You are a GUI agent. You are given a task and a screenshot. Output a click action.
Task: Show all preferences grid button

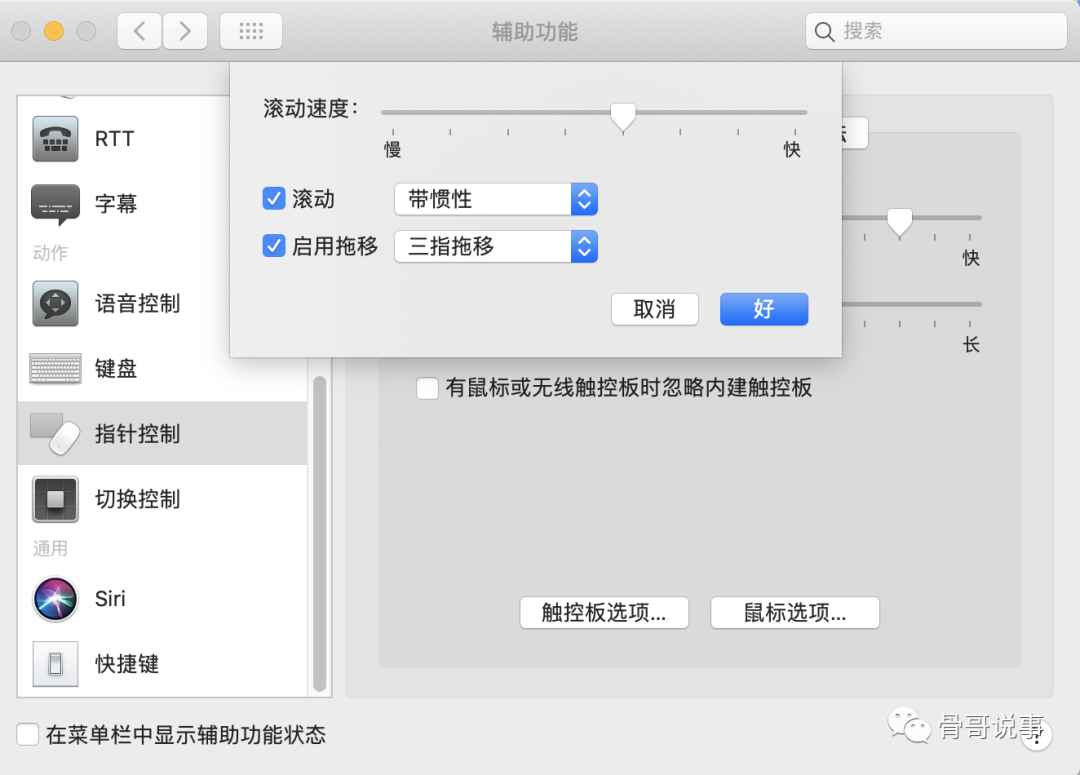point(251,31)
